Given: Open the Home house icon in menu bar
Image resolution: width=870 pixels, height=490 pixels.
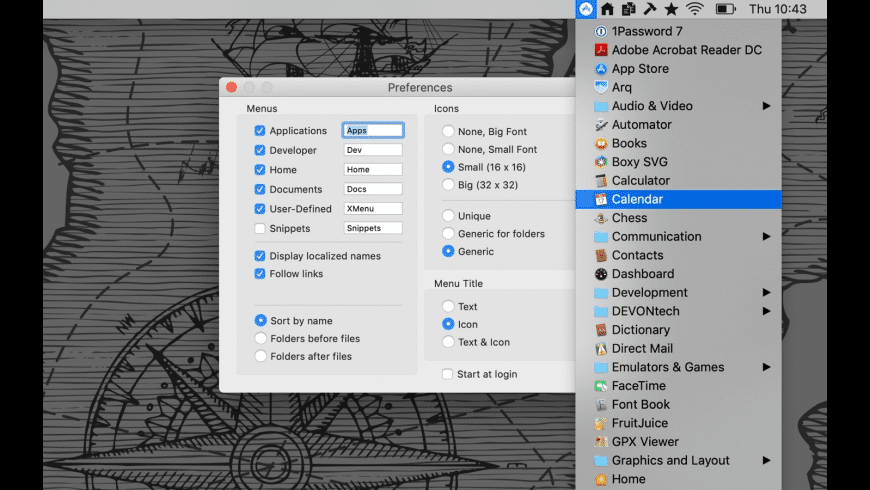Looking at the screenshot, I should (608, 9).
